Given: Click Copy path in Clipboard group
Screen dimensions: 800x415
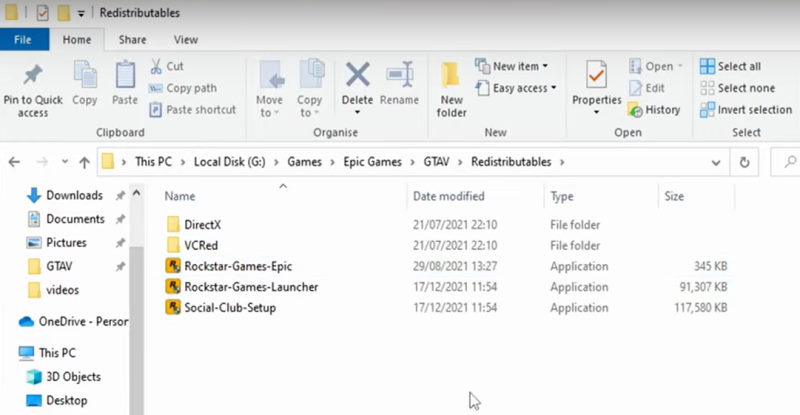Looking at the screenshot, I should coord(183,88).
